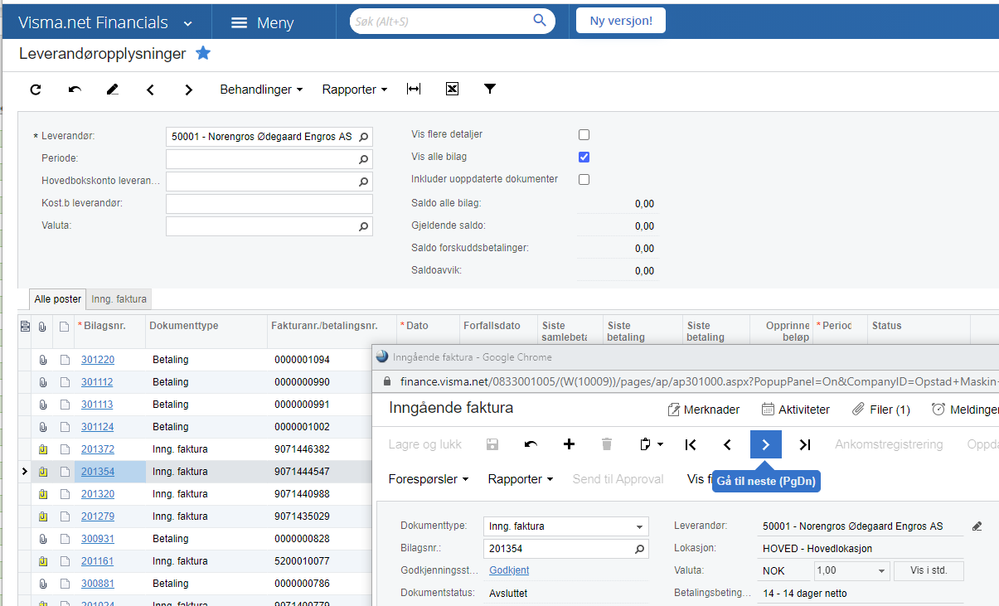999x606 pixels.
Task: Undo changes in Inngående faktura popup
Action: click(x=531, y=444)
